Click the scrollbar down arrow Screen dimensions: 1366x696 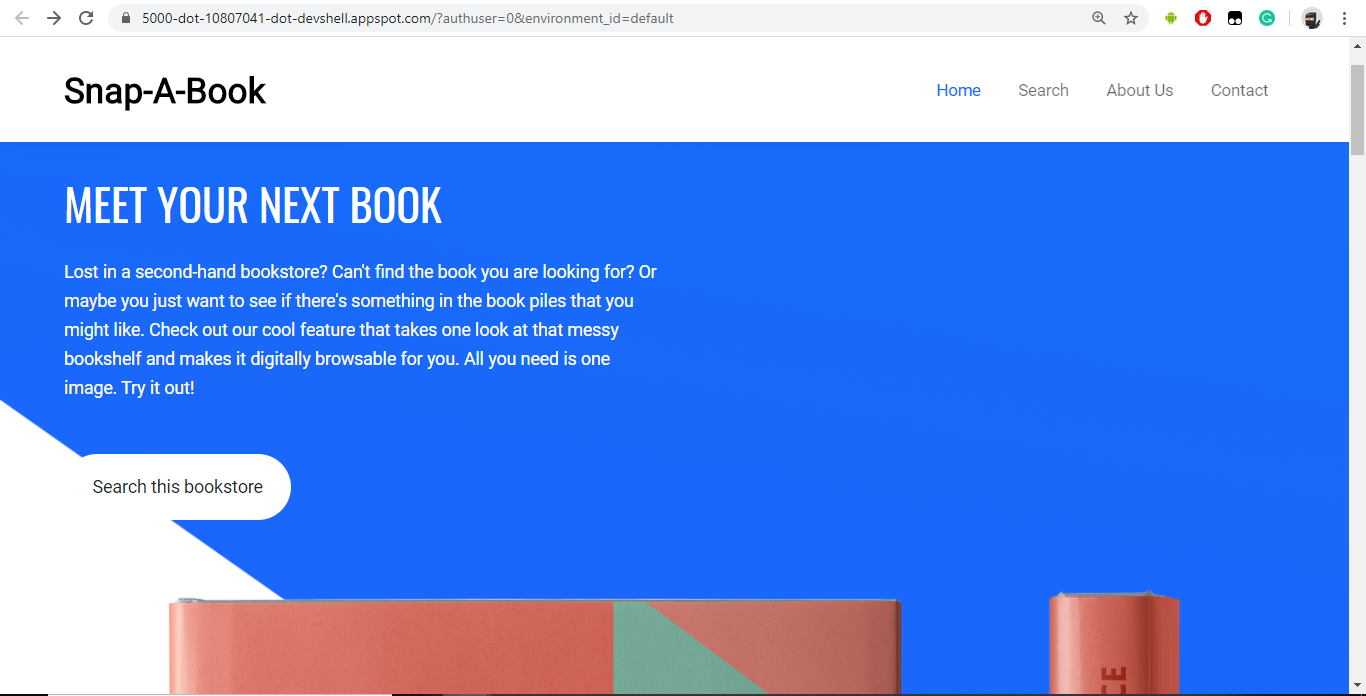point(1357,686)
